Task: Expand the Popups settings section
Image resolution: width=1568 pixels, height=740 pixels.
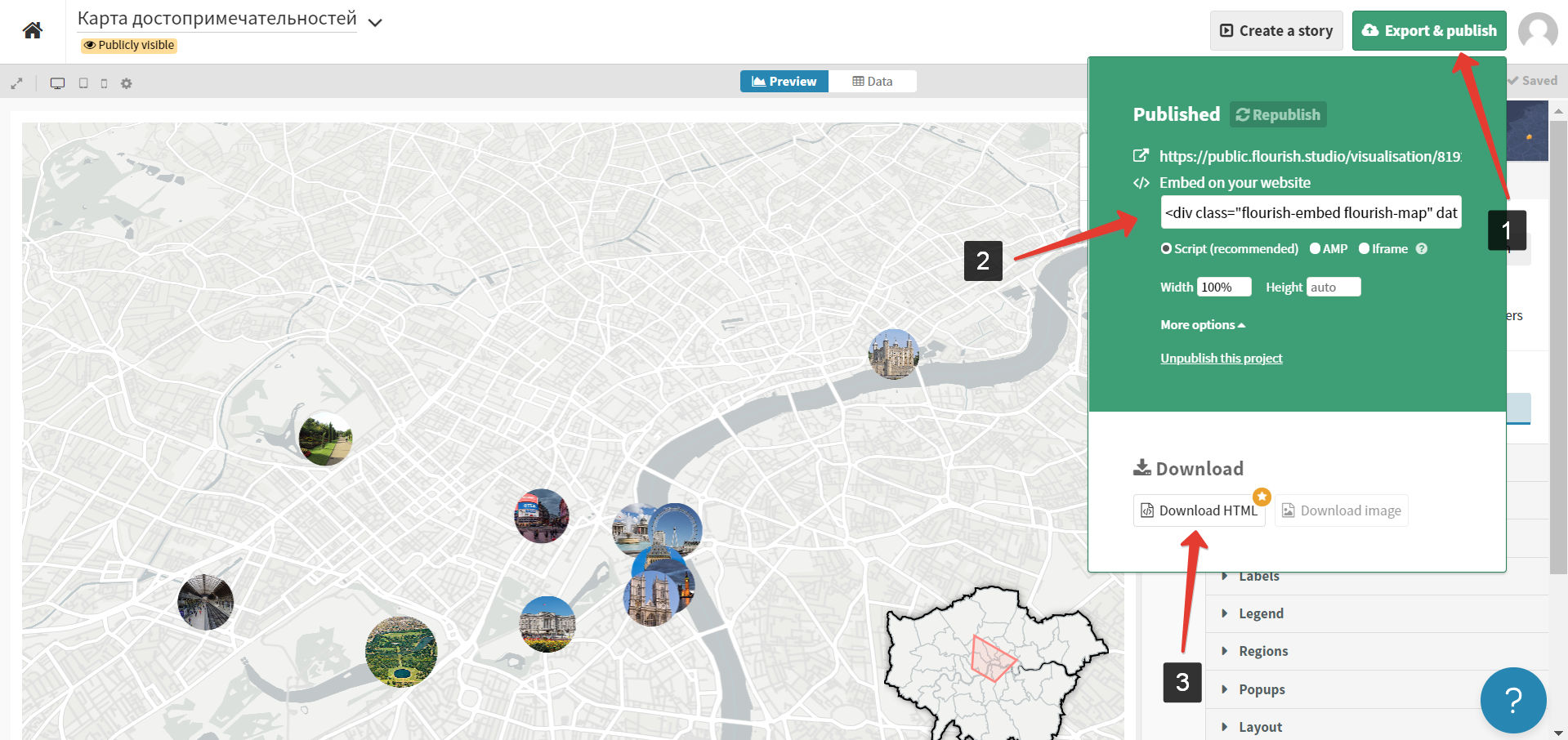Action: coord(1262,689)
